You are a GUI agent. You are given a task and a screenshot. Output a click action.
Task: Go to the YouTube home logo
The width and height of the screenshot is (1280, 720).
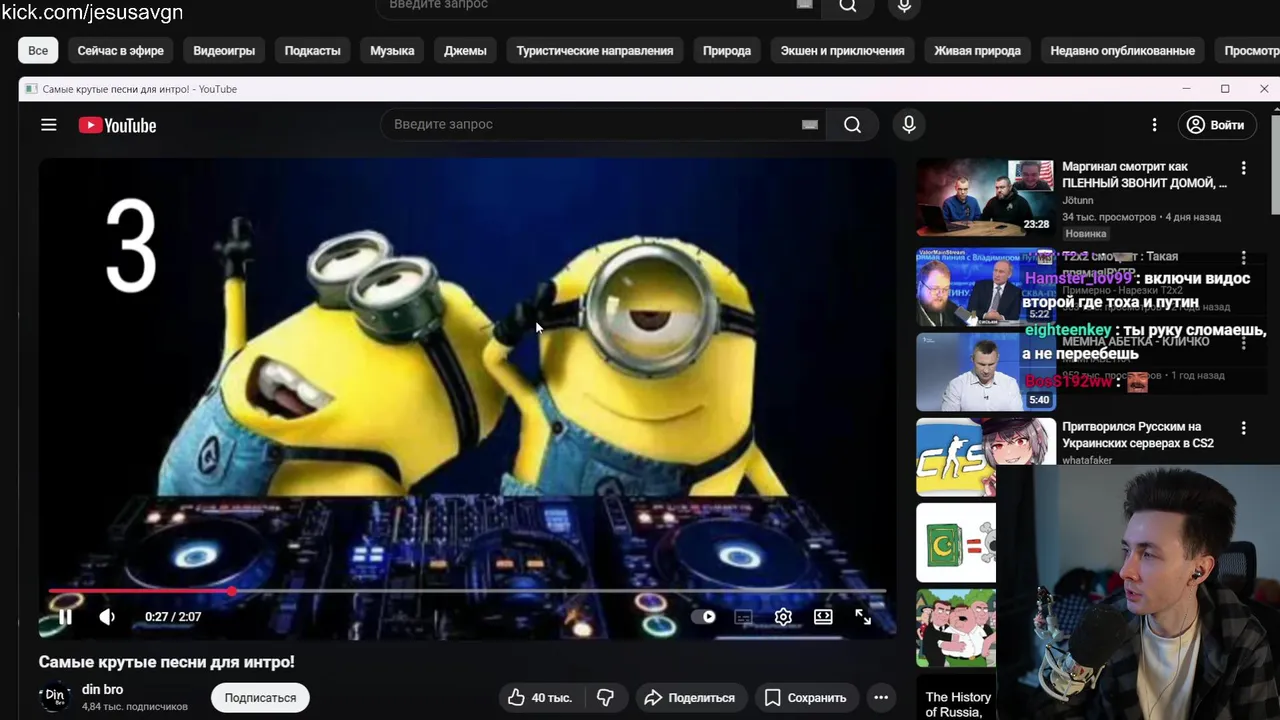click(x=118, y=125)
